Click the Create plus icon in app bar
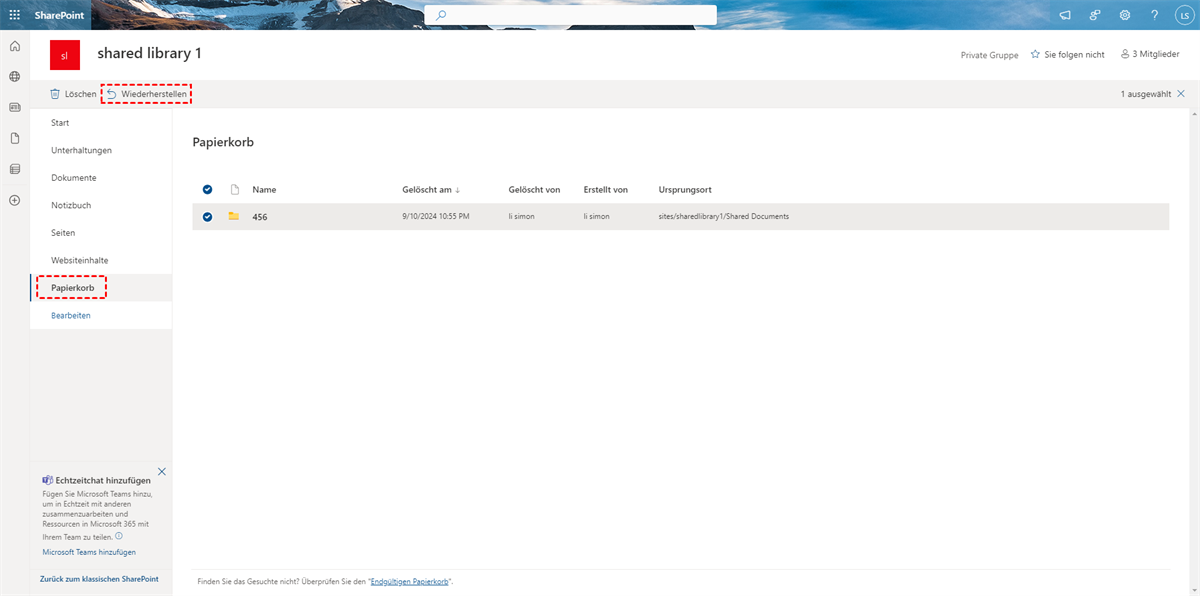Viewport: 1200px width, 596px height. (14, 200)
